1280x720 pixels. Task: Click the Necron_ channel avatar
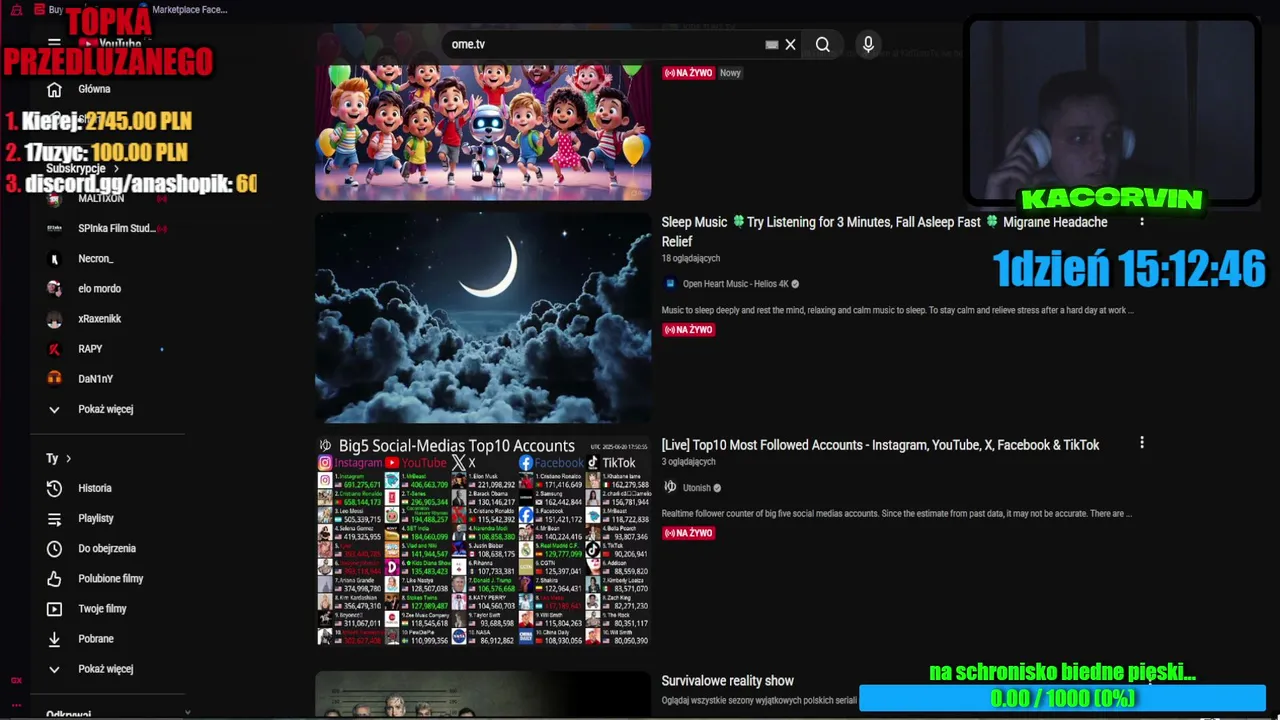(x=54, y=259)
